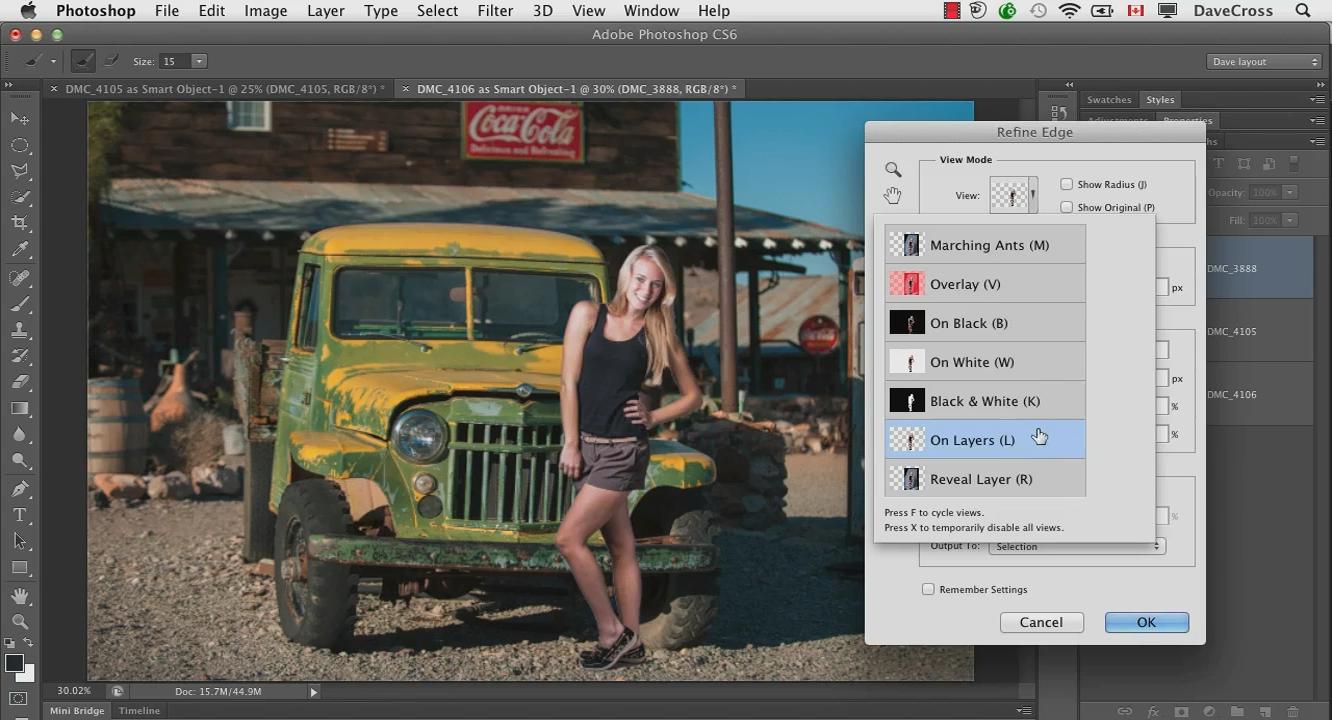Screen dimensions: 1332x720
Task: Choose the Pen tool
Action: pos(20,489)
